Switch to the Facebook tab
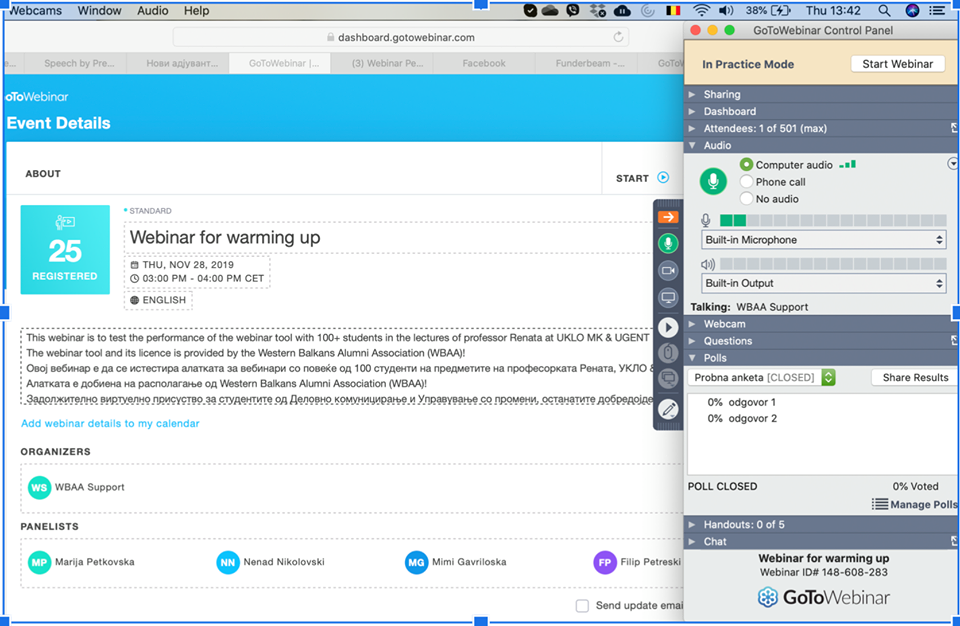Screen dimensions: 960x626 tap(484, 63)
